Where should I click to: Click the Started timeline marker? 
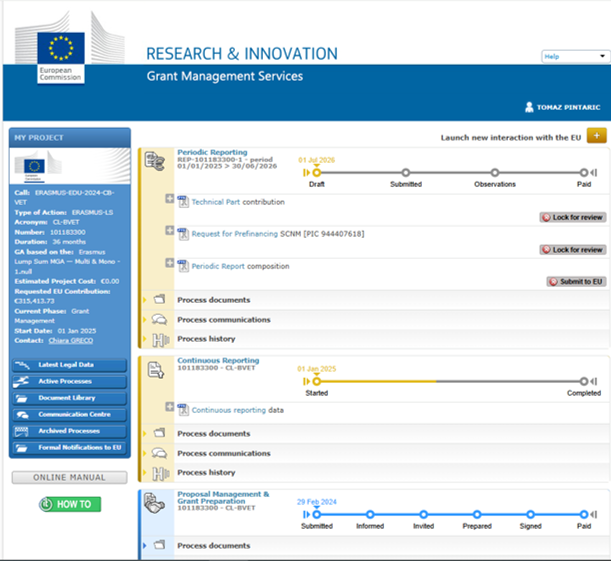pos(317,381)
